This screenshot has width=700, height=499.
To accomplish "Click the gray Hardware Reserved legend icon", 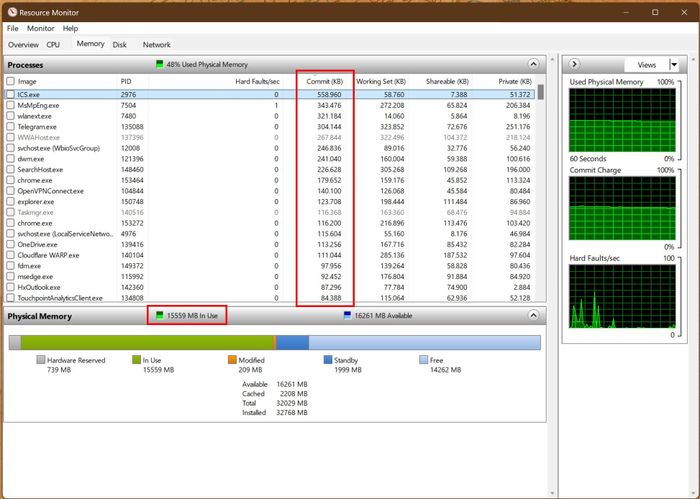I will [41, 359].
